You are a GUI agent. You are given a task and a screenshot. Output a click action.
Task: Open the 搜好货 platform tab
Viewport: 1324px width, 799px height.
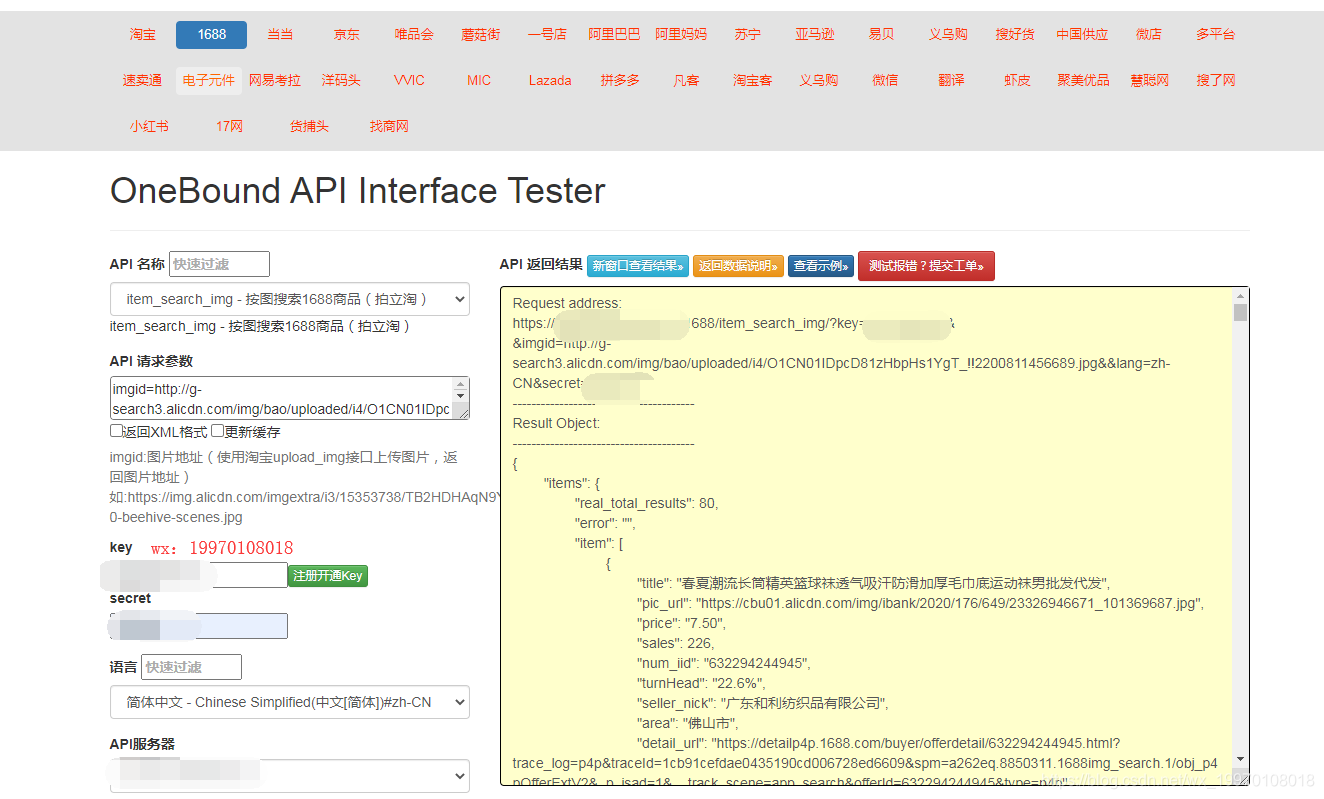point(1015,34)
